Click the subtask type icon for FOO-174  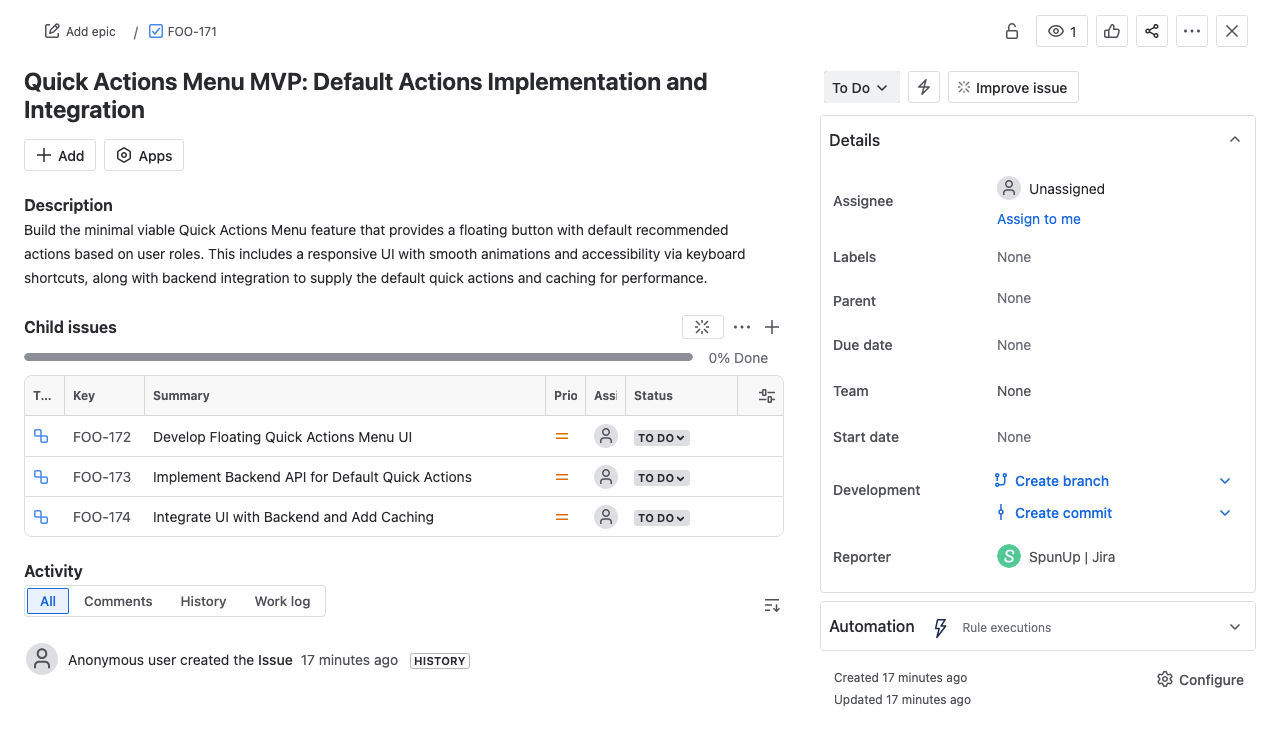coord(41,516)
